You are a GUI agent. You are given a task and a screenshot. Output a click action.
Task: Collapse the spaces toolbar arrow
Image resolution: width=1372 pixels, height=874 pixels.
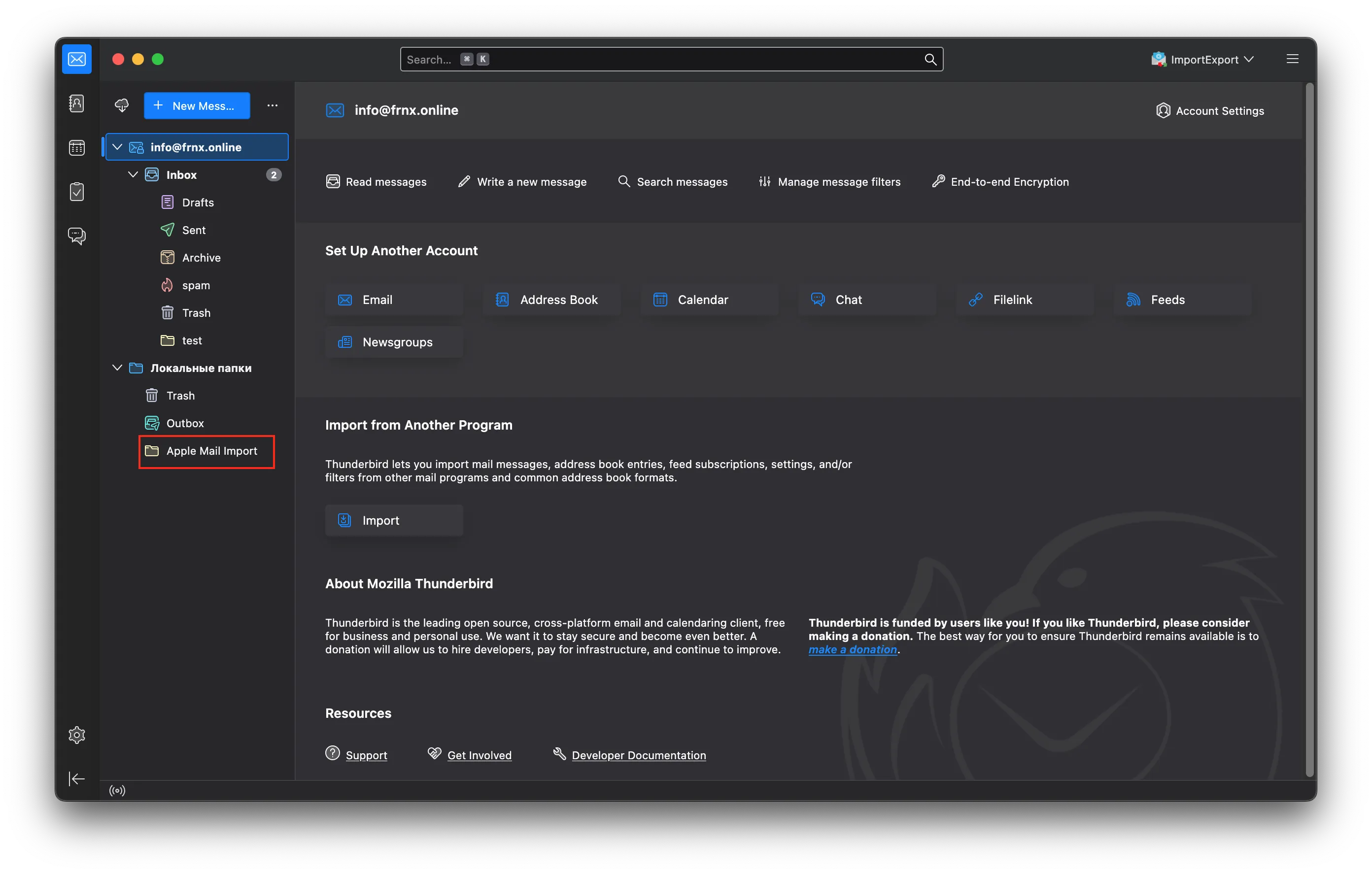click(x=77, y=778)
